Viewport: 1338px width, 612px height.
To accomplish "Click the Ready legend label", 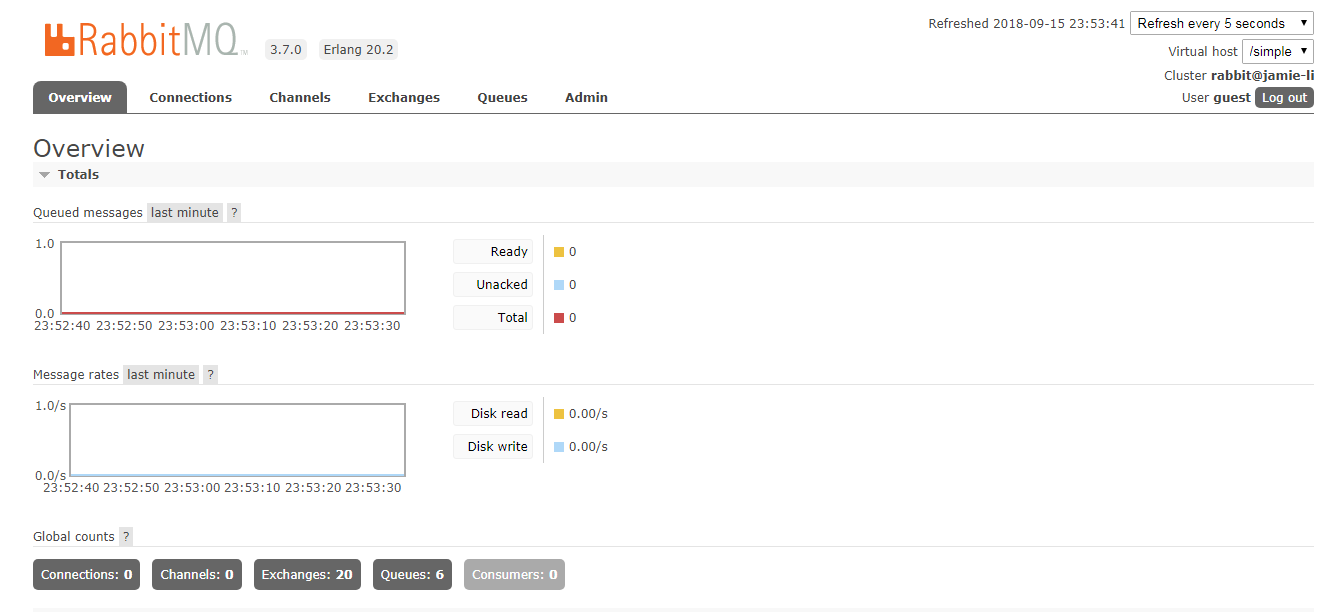I will (493, 251).
